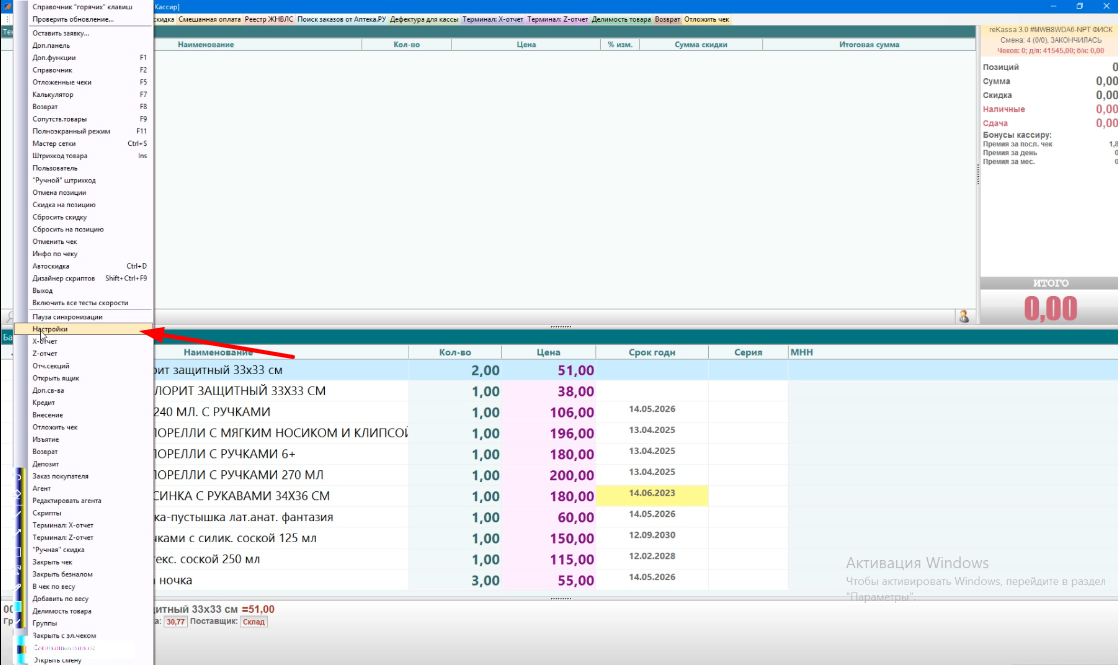Select X-отчет menu entry

click(45, 341)
